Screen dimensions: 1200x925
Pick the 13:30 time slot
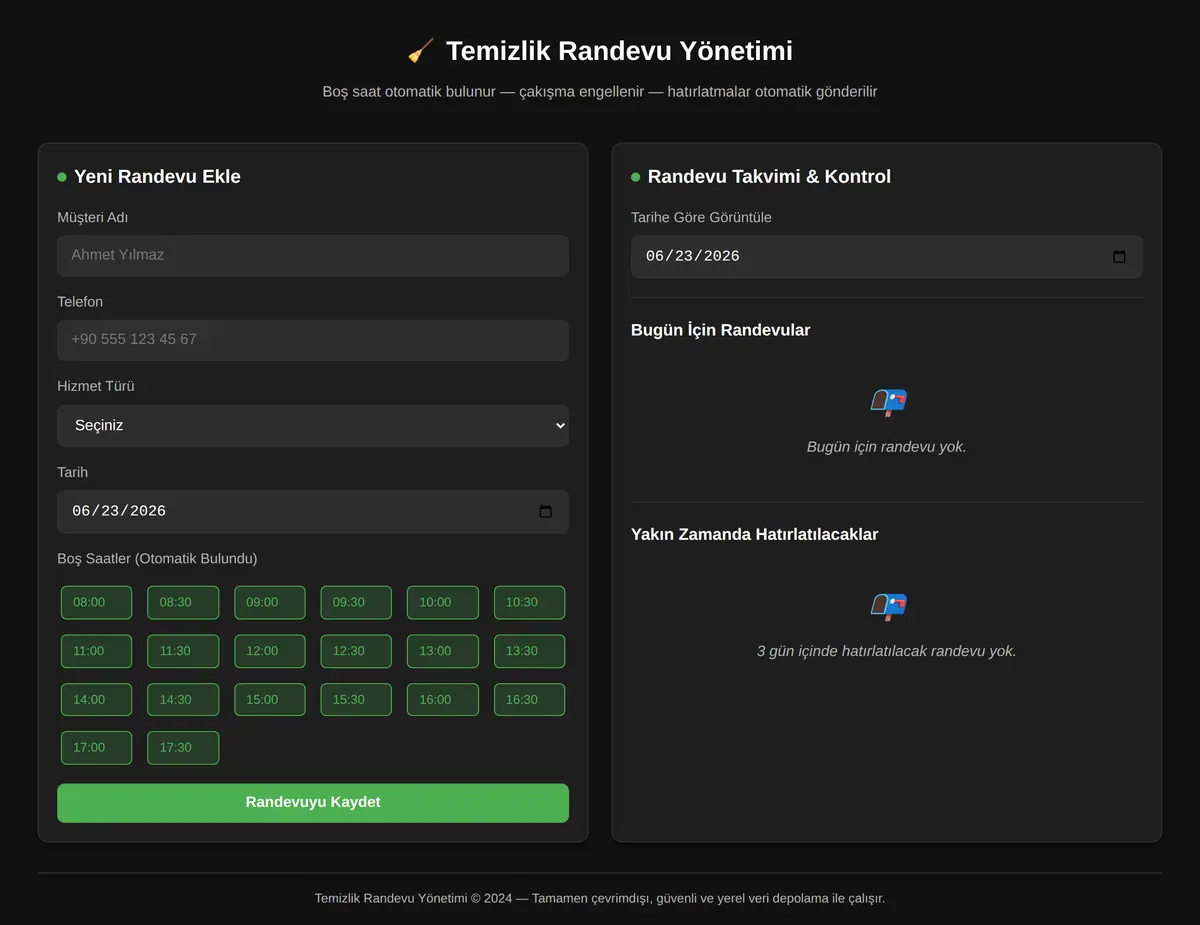pyautogui.click(x=529, y=651)
